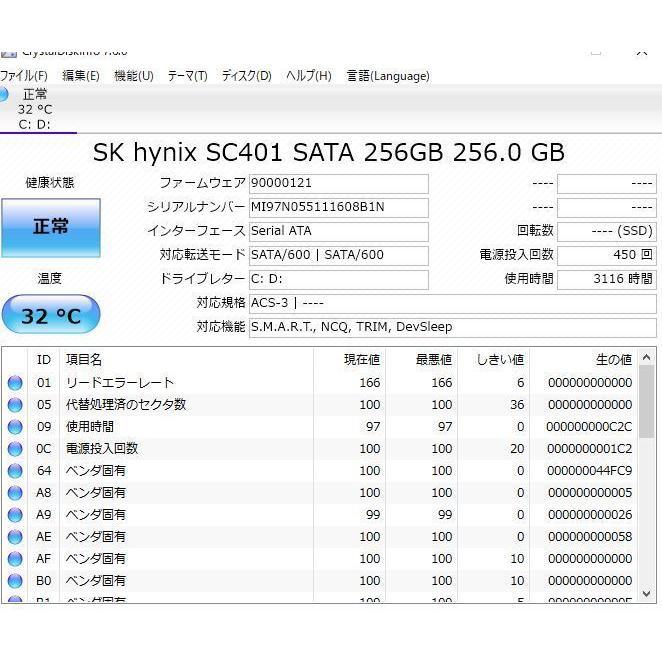Select the 代替処理済のセクタ数 row
Image resolution: width=662 pixels, height=662 pixels.
pyautogui.click(x=320, y=405)
